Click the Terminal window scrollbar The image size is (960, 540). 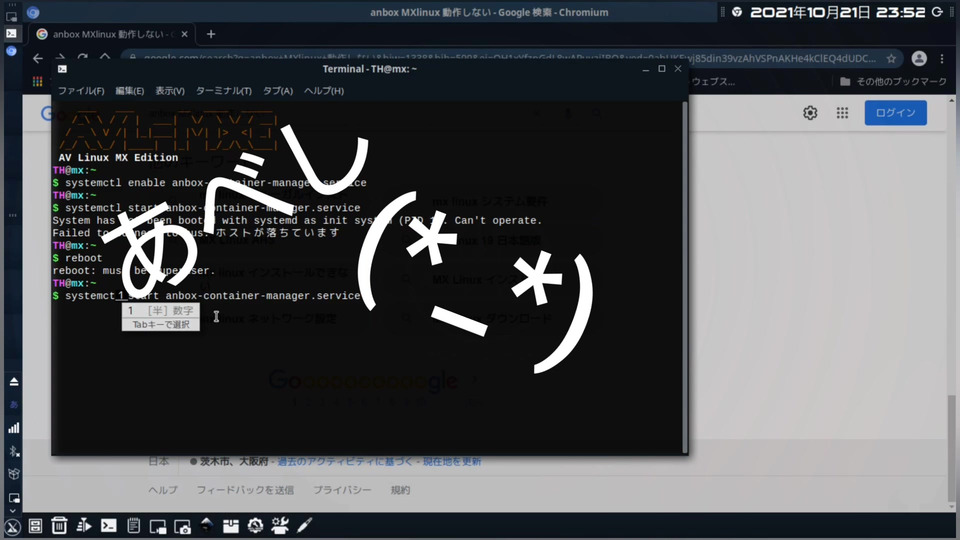[x=685, y=277]
